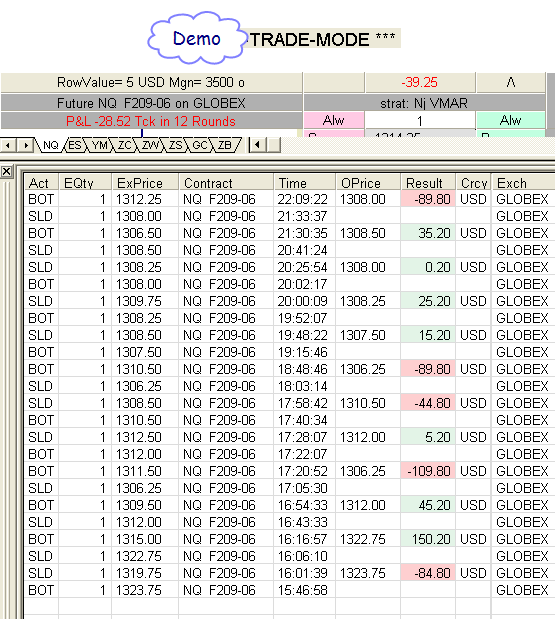The width and height of the screenshot is (555, 619).
Task: Sort by the Act column header
Action: (x=42, y=183)
